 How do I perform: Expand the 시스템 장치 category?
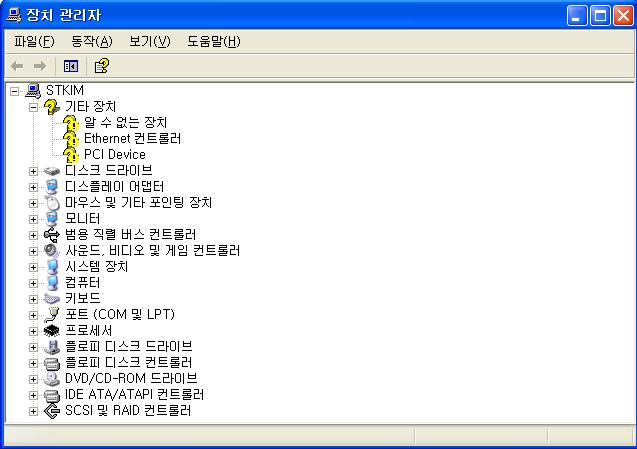pos(33,267)
